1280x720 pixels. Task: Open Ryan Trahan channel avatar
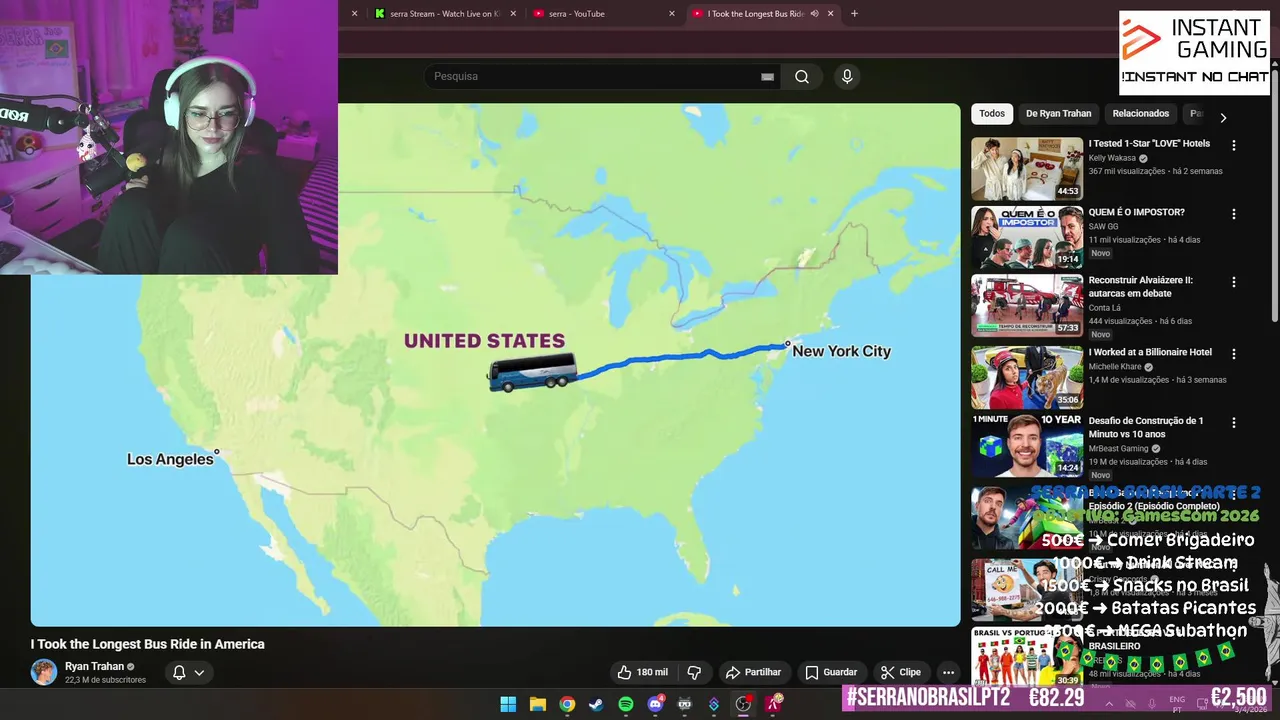pyautogui.click(x=44, y=672)
